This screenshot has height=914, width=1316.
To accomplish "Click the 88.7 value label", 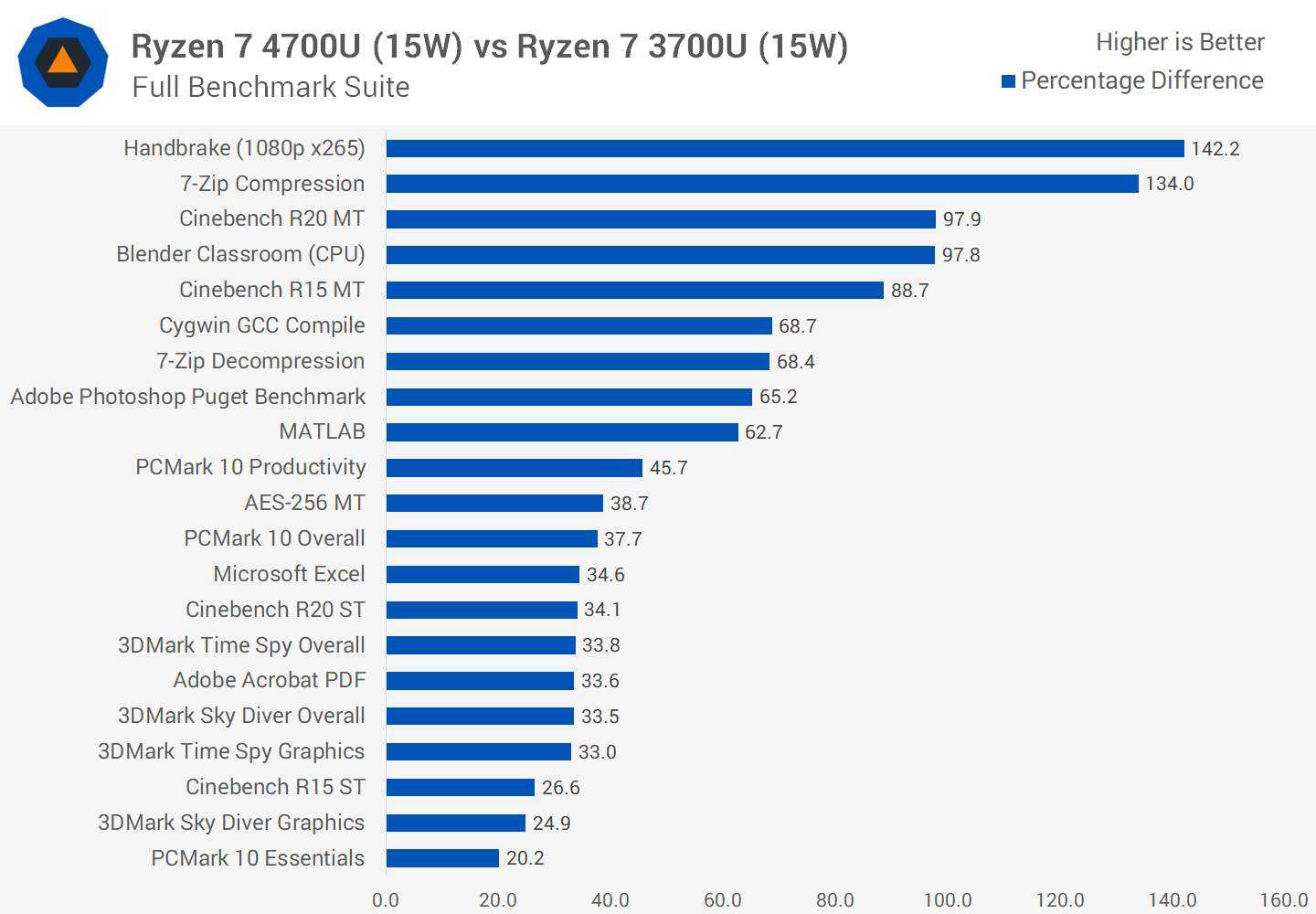I will point(910,291).
